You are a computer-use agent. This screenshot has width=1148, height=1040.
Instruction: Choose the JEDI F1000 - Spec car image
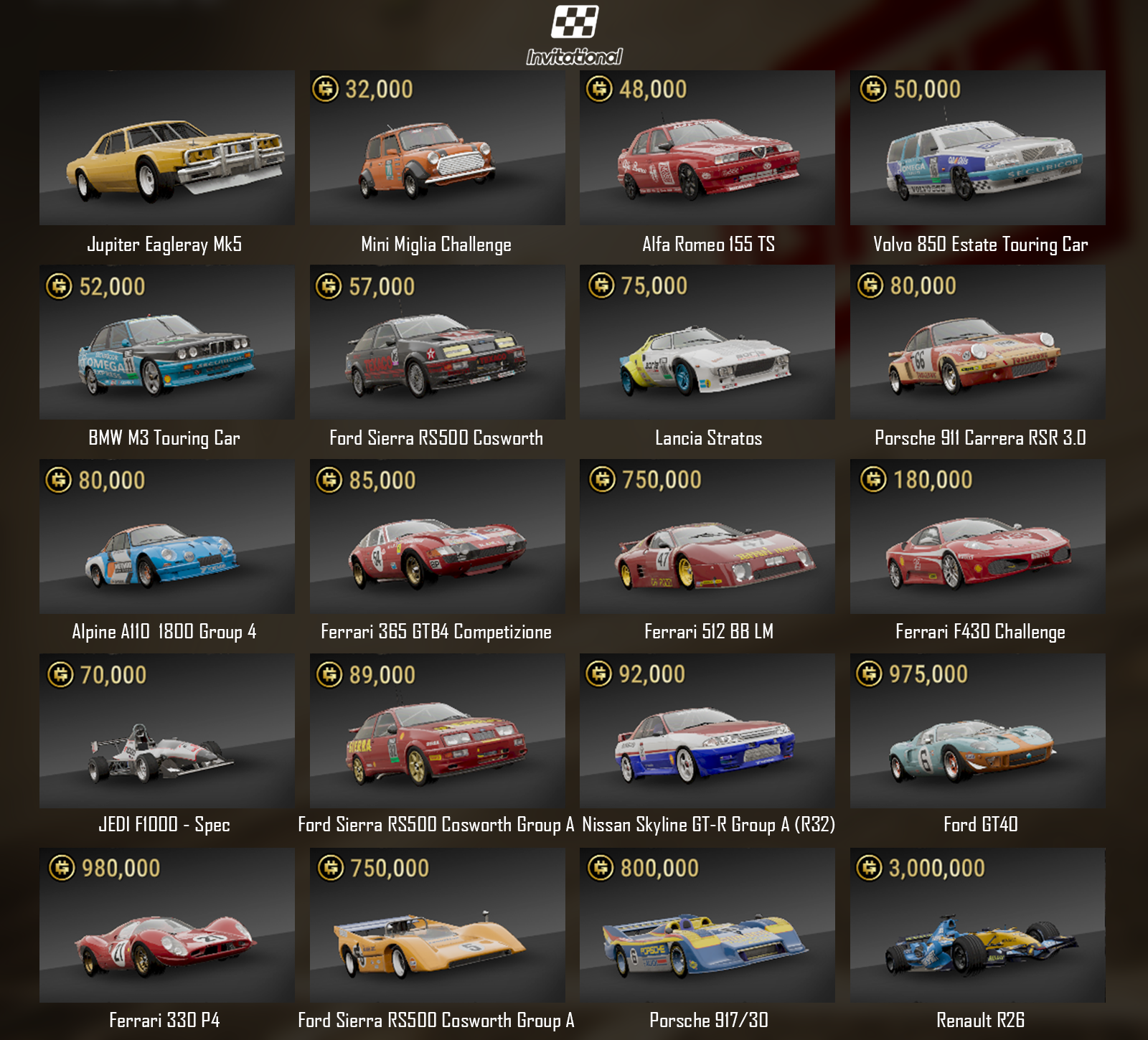(x=167, y=731)
